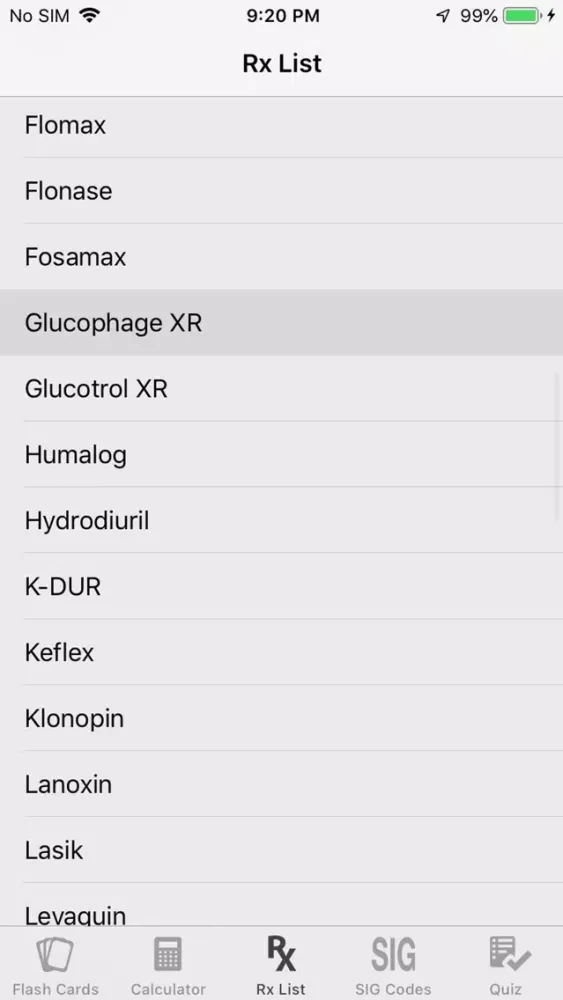Tap the Wi-Fi status icon
Screen dimensions: 563x1000
pos(91,16)
